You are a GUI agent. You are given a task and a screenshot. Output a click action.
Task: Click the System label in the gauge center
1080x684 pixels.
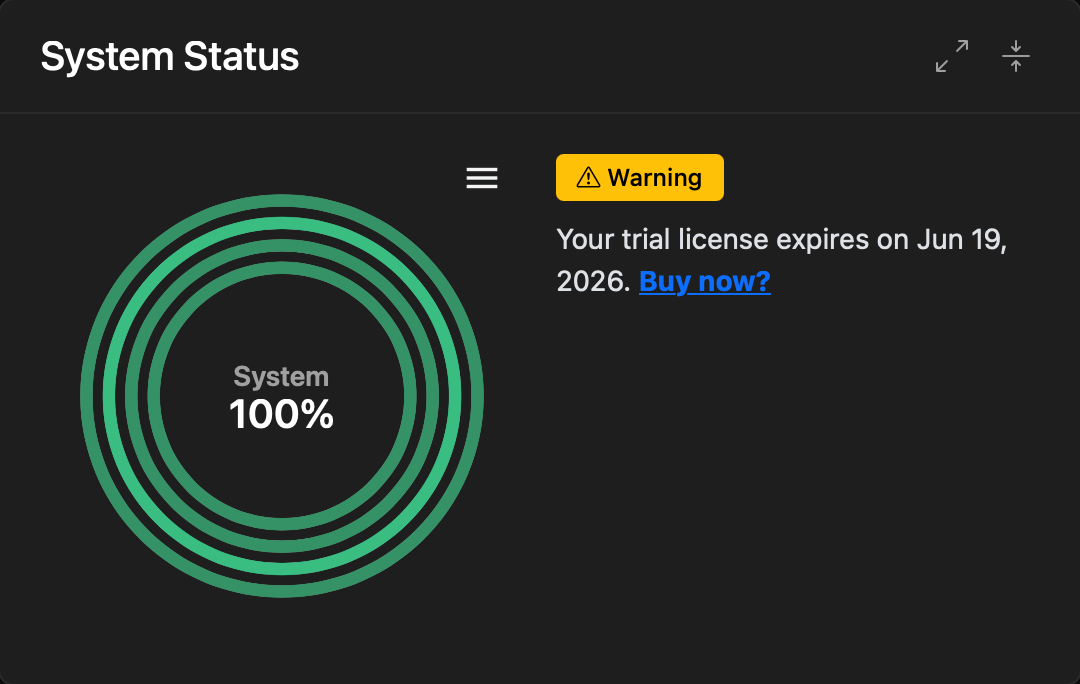tap(281, 377)
